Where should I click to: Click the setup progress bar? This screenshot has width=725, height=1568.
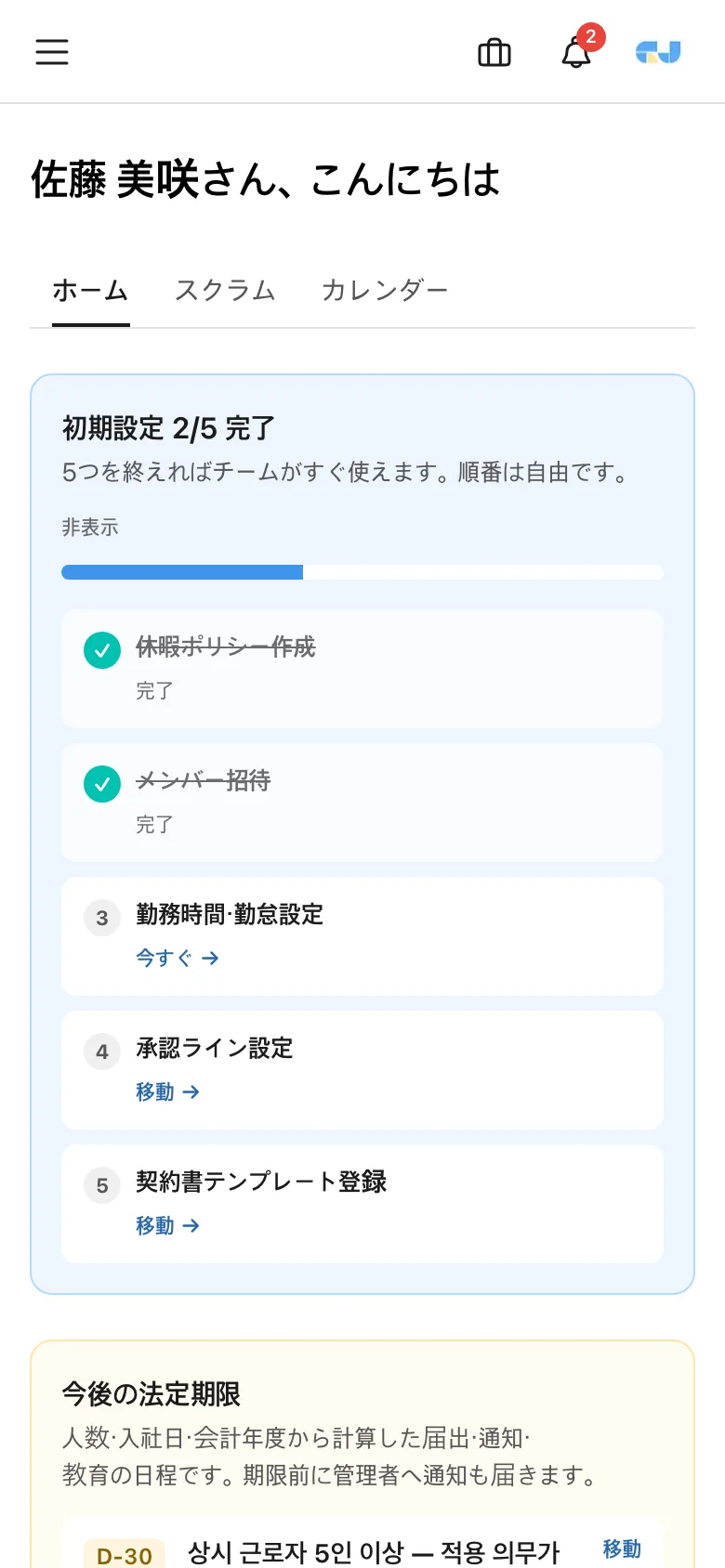click(x=362, y=572)
